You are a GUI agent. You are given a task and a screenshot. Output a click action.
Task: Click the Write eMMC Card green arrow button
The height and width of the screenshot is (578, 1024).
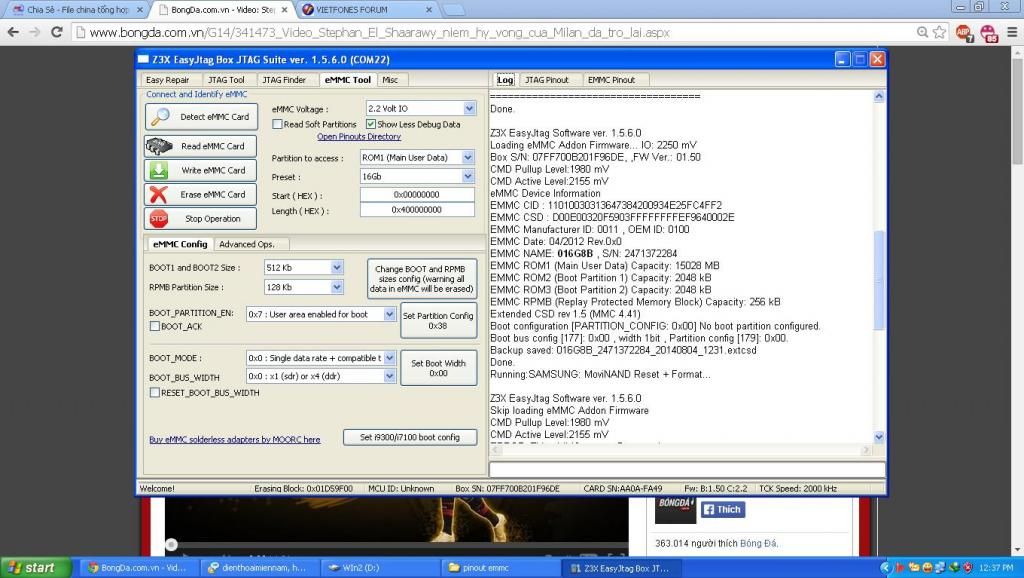(200, 170)
